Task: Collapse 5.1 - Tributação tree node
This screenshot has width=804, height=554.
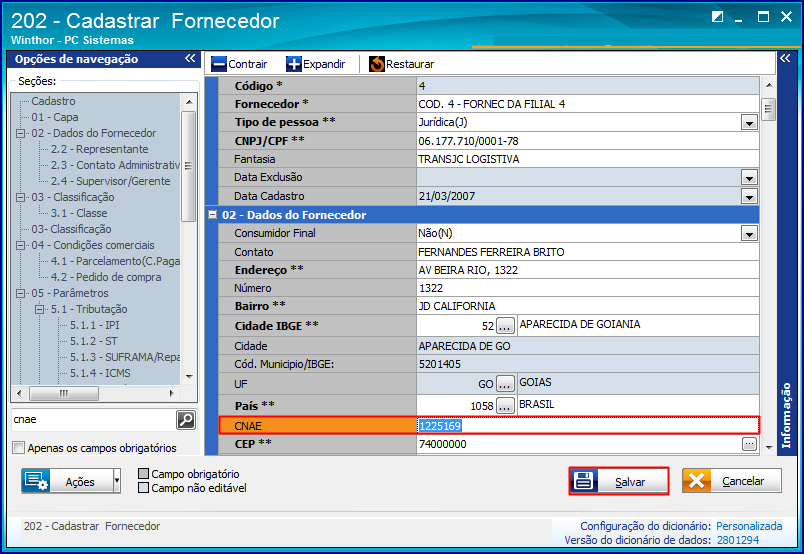Action: [x=39, y=309]
